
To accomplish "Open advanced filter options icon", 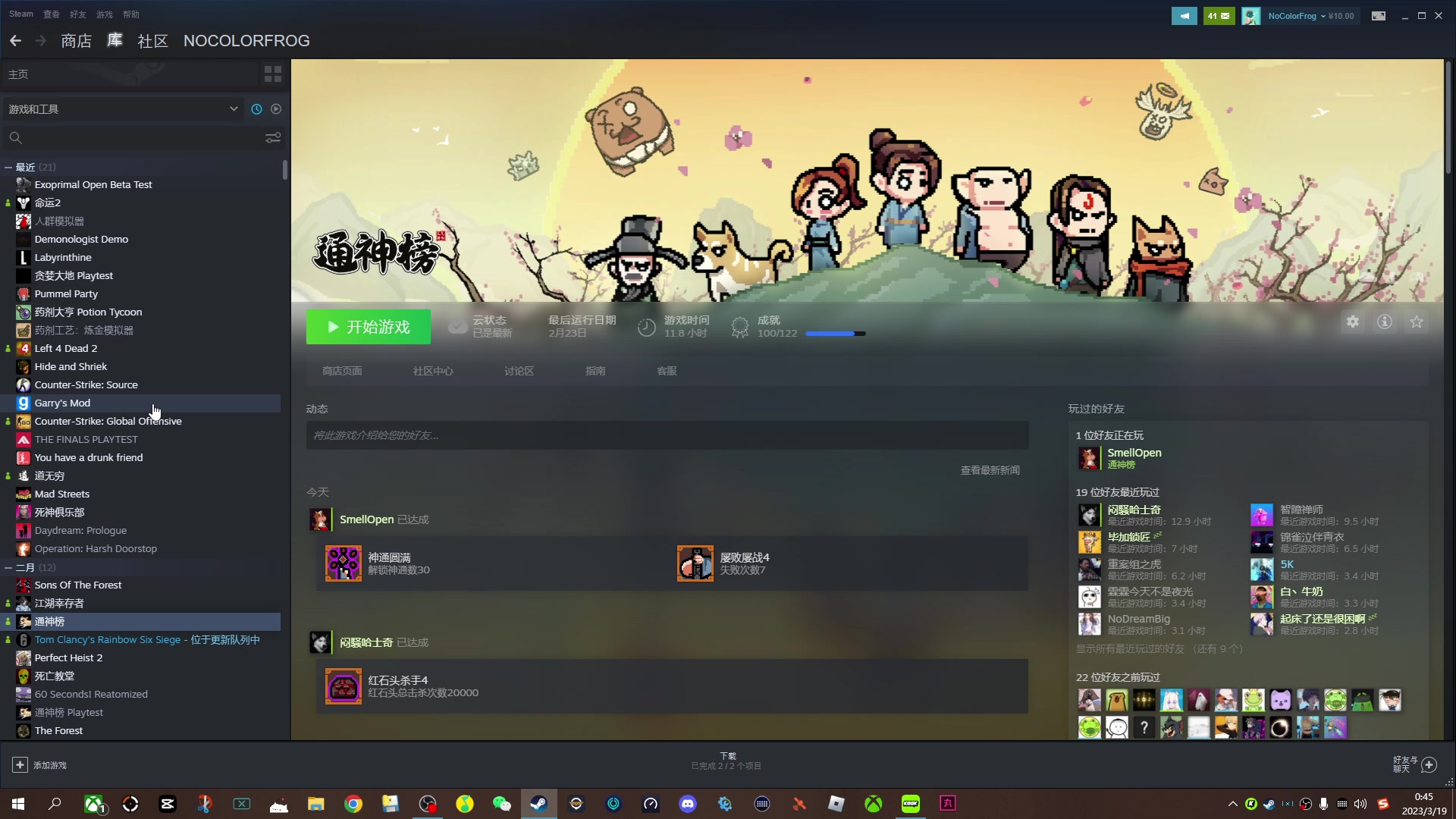I will coord(273,138).
